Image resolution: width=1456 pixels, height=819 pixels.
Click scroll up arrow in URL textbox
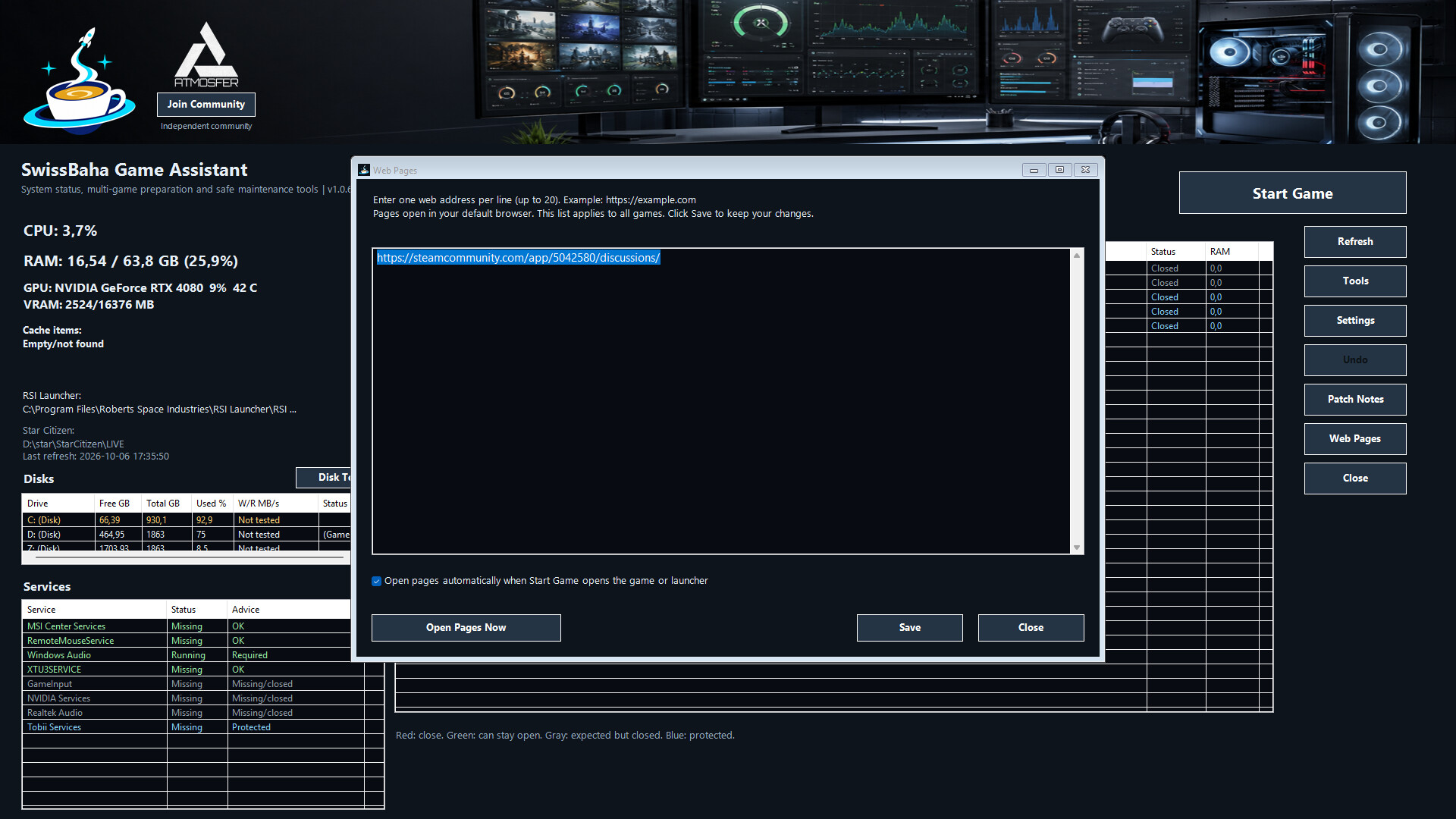(1076, 256)
